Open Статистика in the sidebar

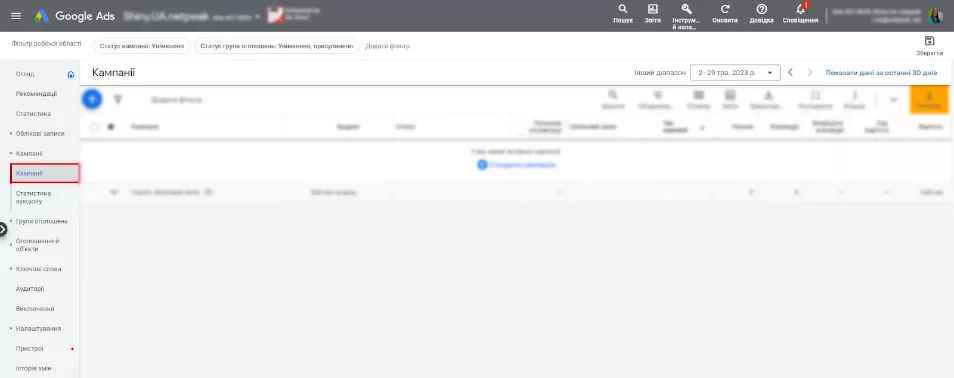coord(33,114)
